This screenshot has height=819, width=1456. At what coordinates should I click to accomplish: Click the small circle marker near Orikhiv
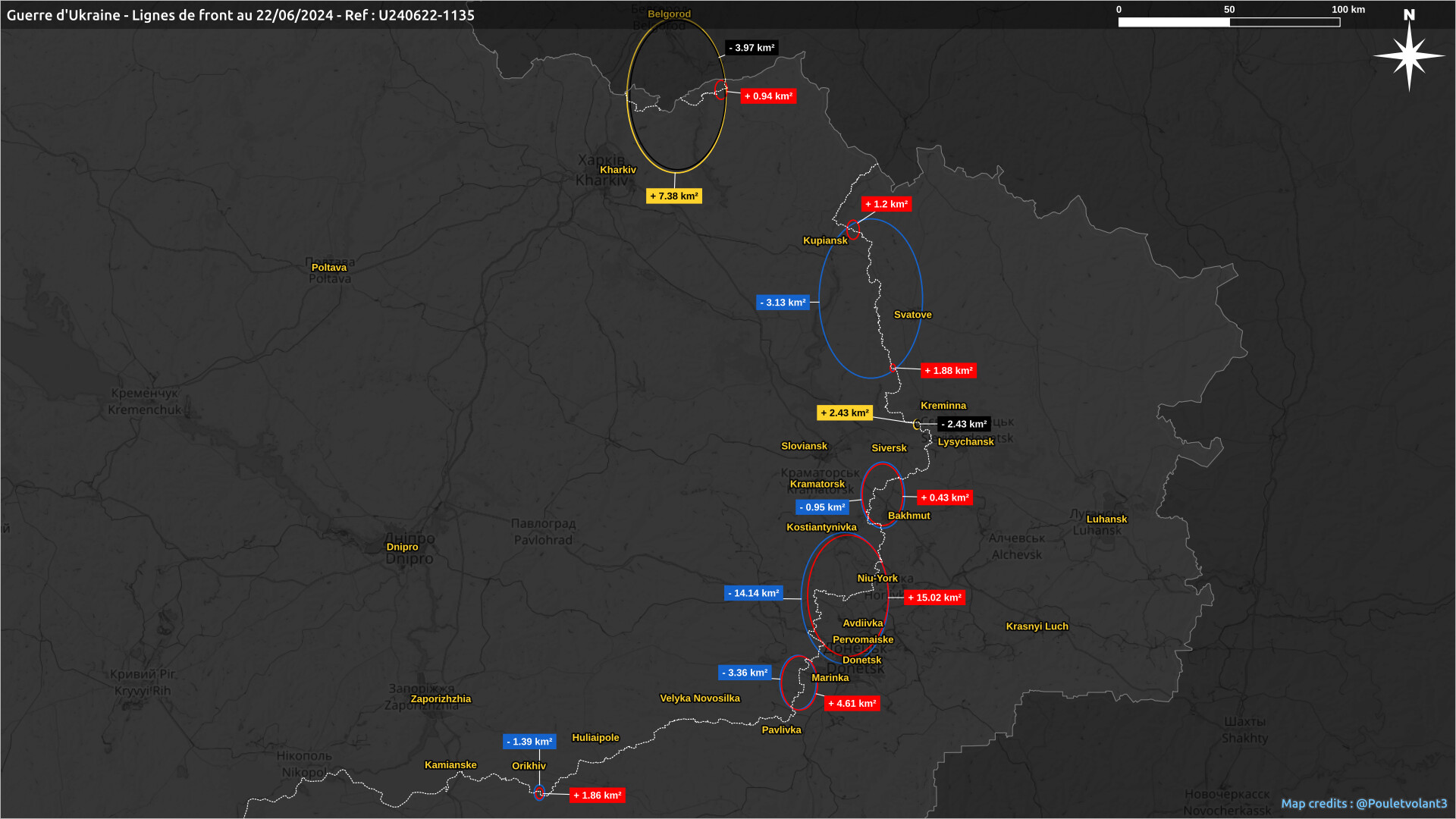pos(539,793)
